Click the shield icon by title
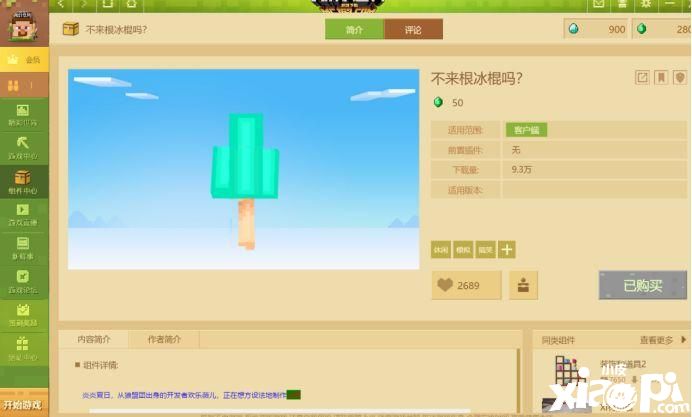This screenshot has height=417, width=692. (680, 78)
